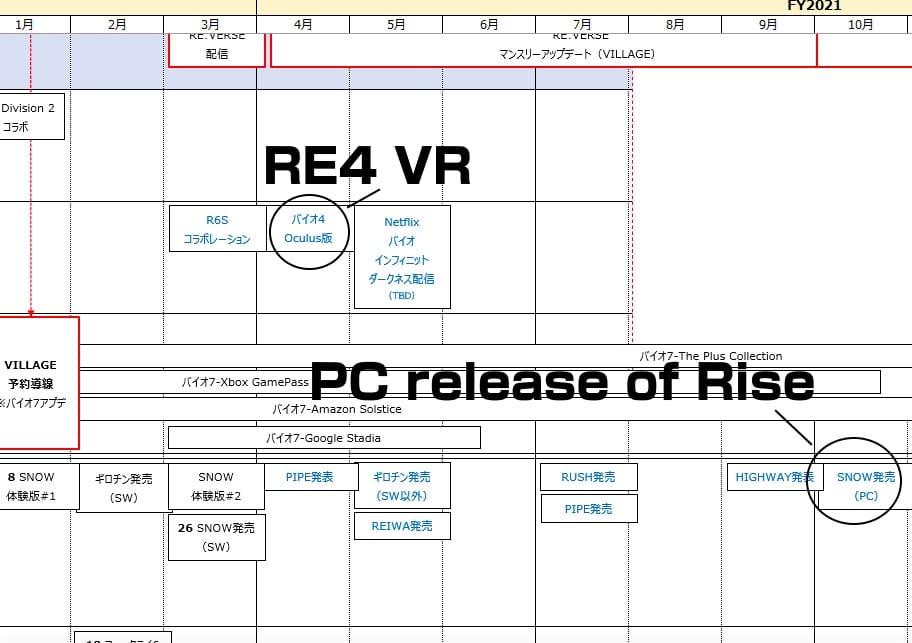This screenshot has width=912, height=643.
Task: Click the ギロチン発売 (SW以外) box
Action: click(x=401, y=486)
